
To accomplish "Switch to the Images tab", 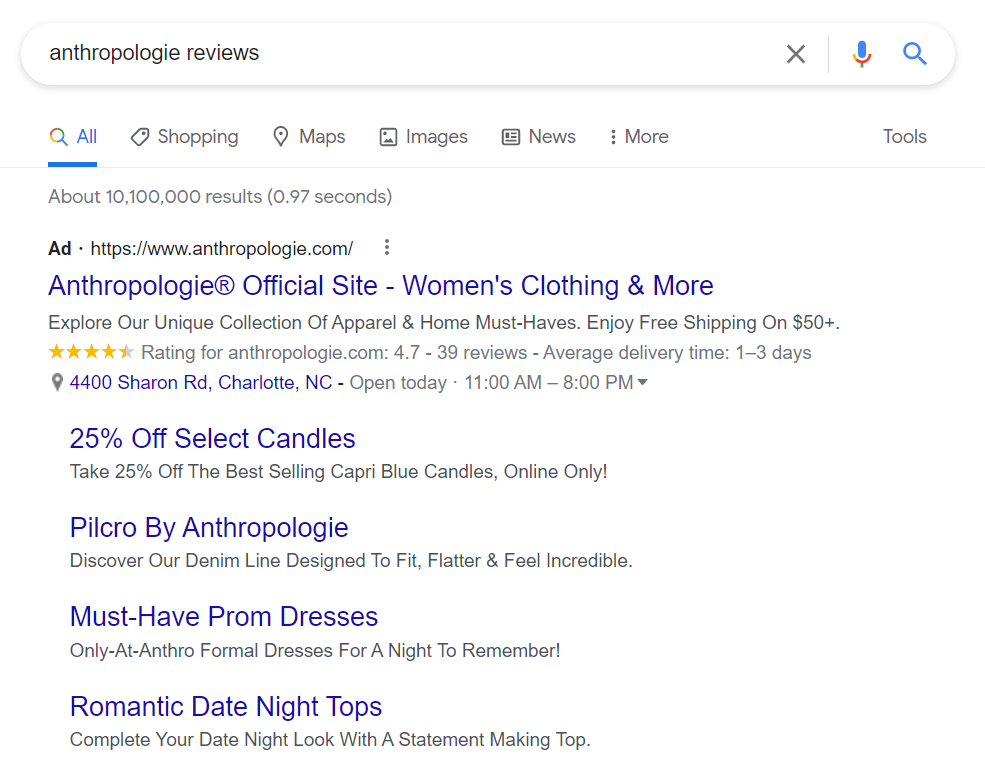I will 424,137.
